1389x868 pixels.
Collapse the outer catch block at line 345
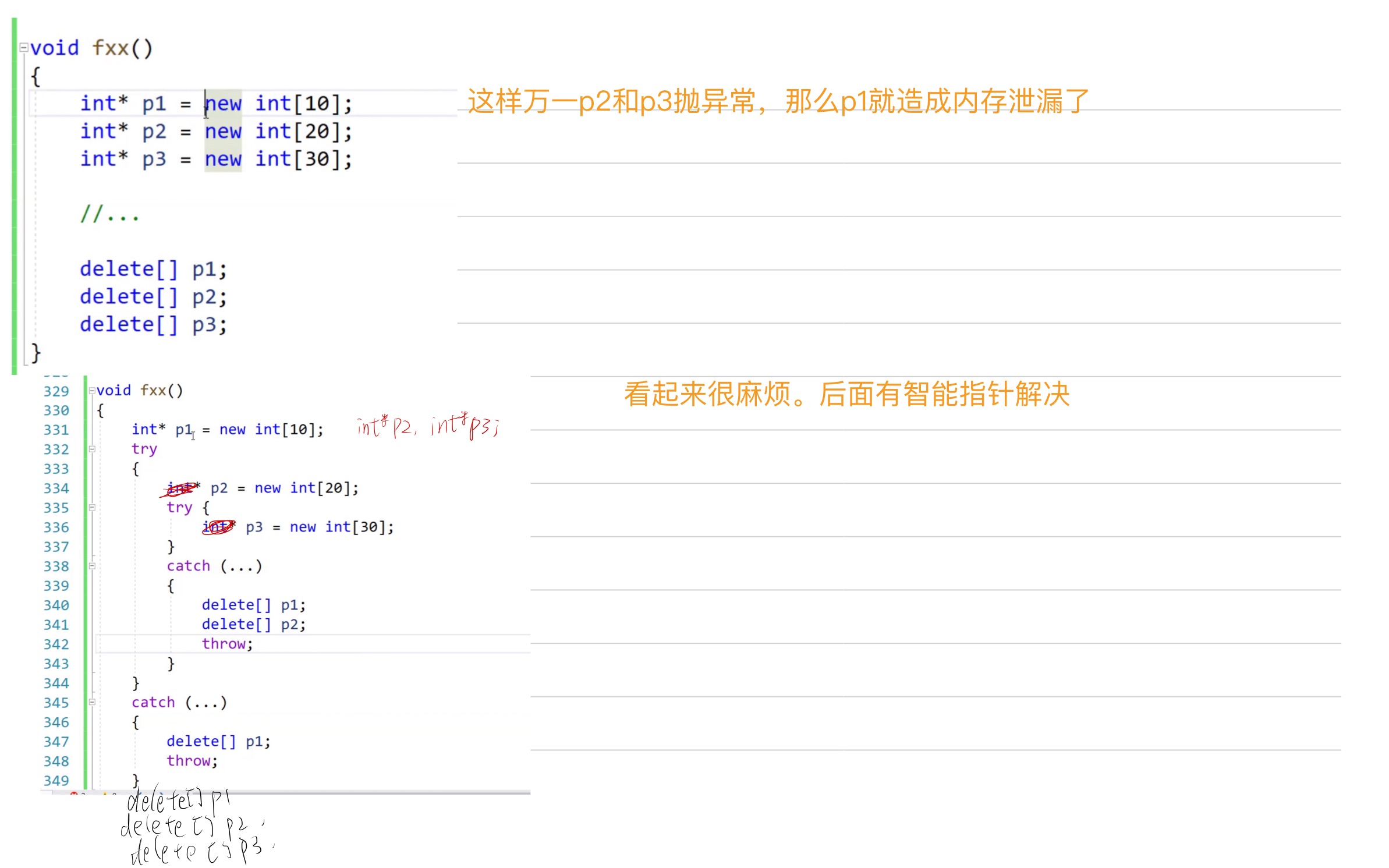[91, 702]
